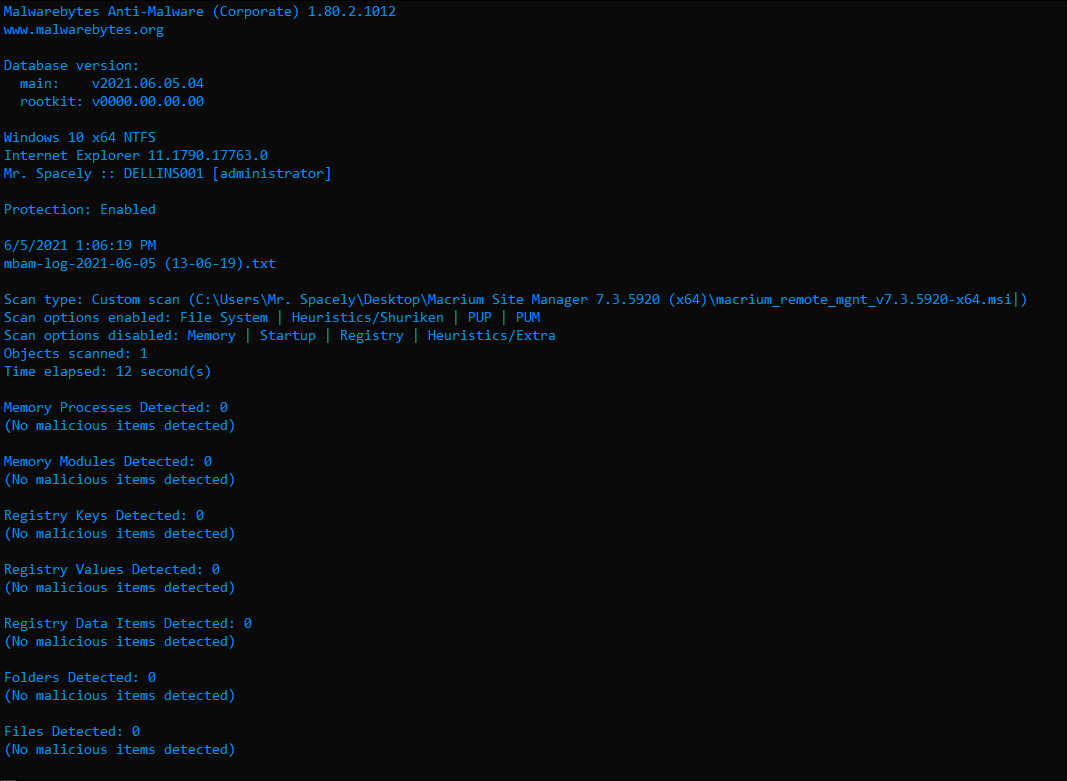This screenshot has width=1067, height=781.
Task: Click Heuristics/Shuriken in enabled scan options
Action: click(x=367, y=318)
